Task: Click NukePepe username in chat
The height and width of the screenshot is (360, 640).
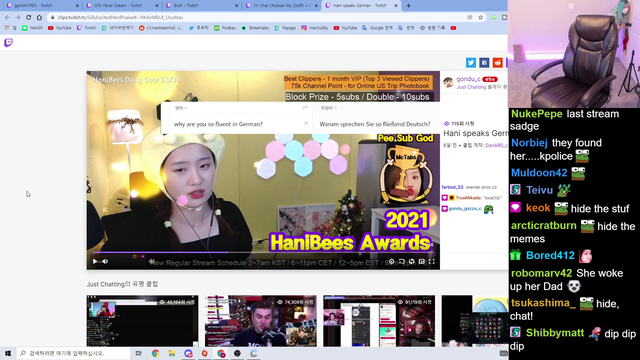Action: pyautogui.click(x=536, y=114)
